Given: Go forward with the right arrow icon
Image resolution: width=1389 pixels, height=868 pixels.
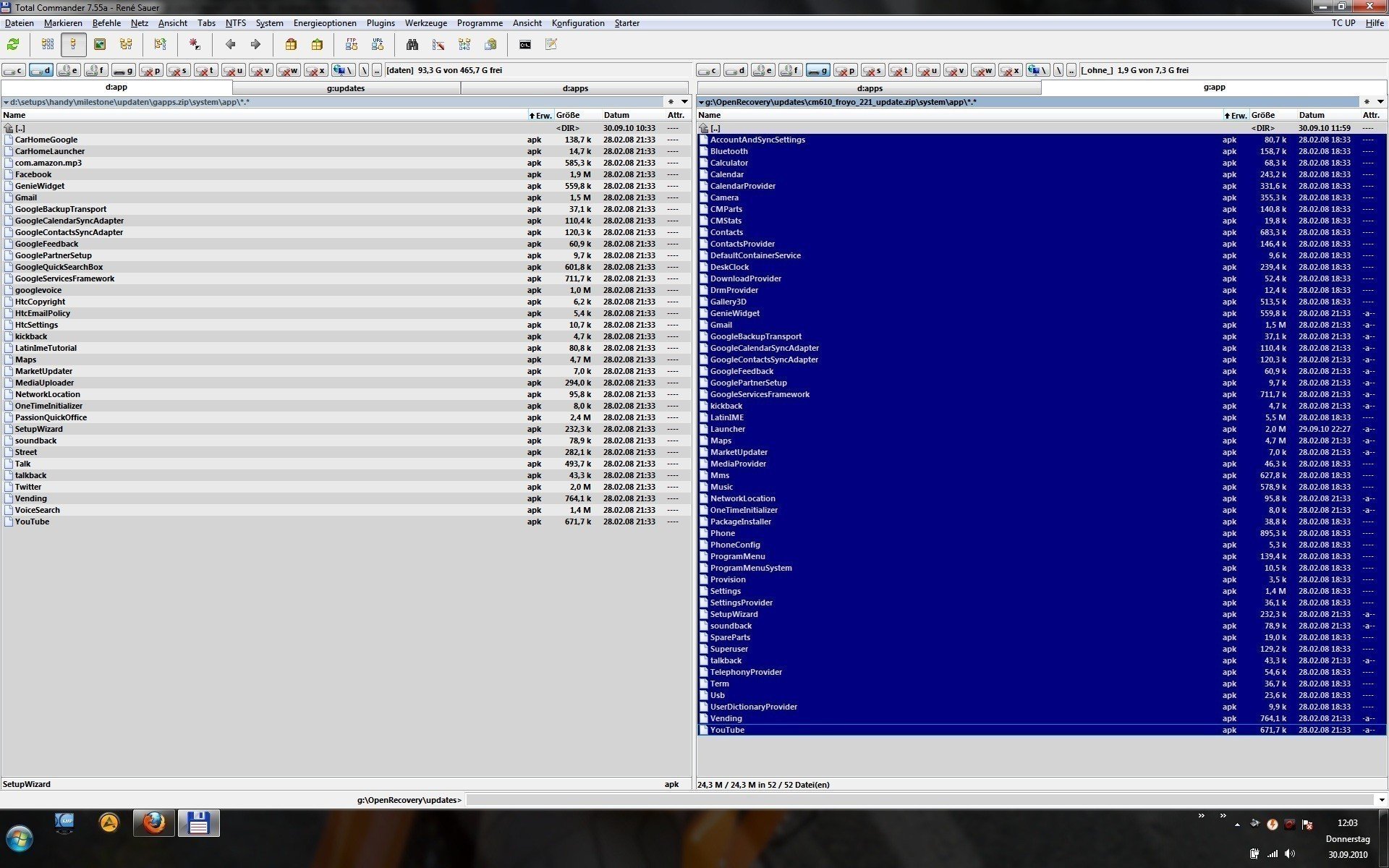Looking at the screenshot, I should [x=255, y=45].
